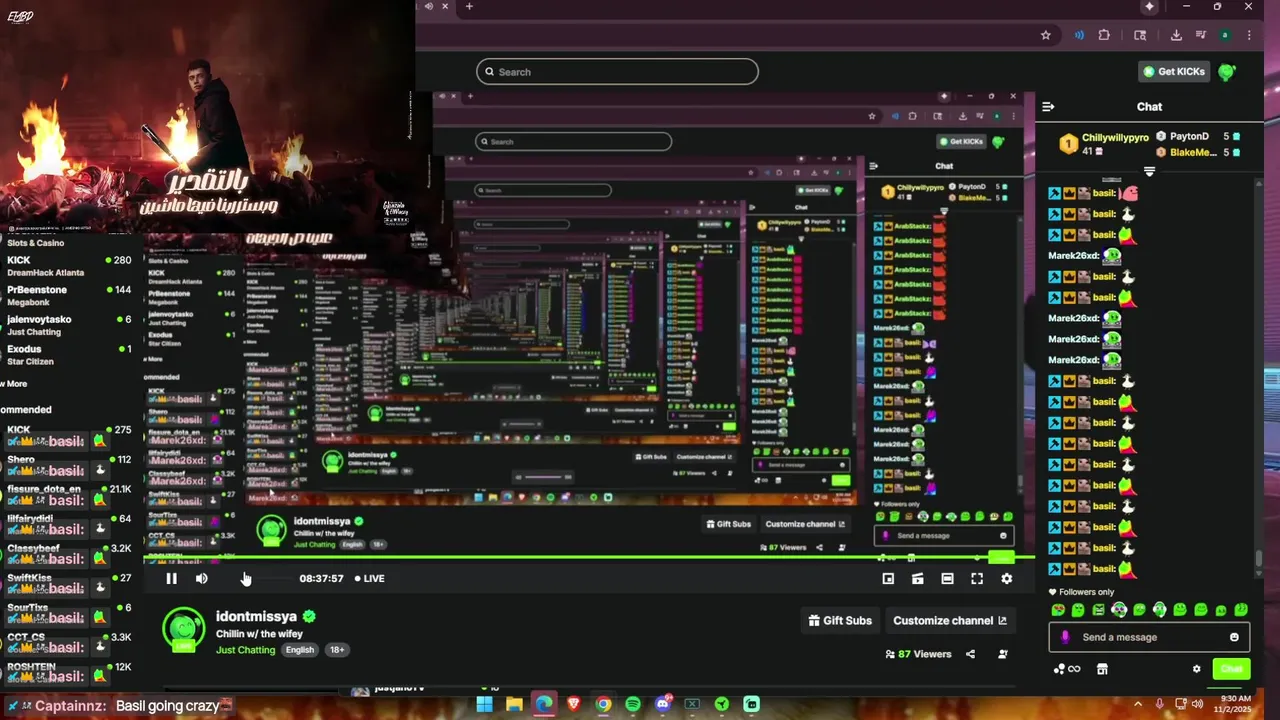The height and width of the screenshot is (720, 1280).
Task: Click the large idontmissya channel avatar
Action: pos(184,630)
